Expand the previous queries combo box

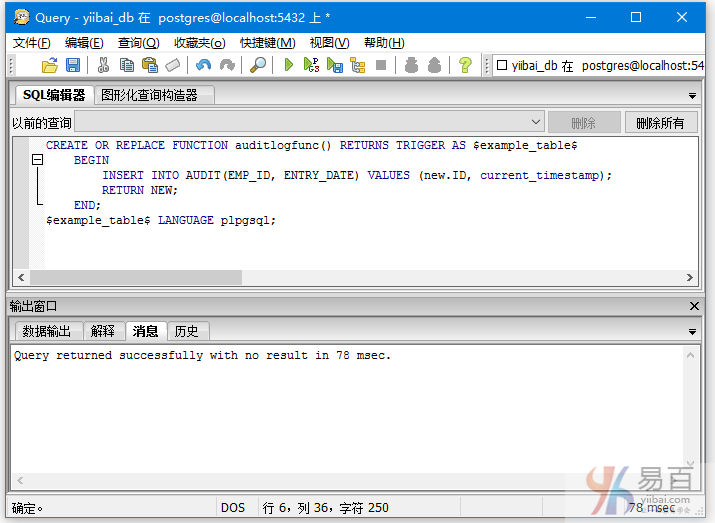pyautogui.click(x=535, y=123)
